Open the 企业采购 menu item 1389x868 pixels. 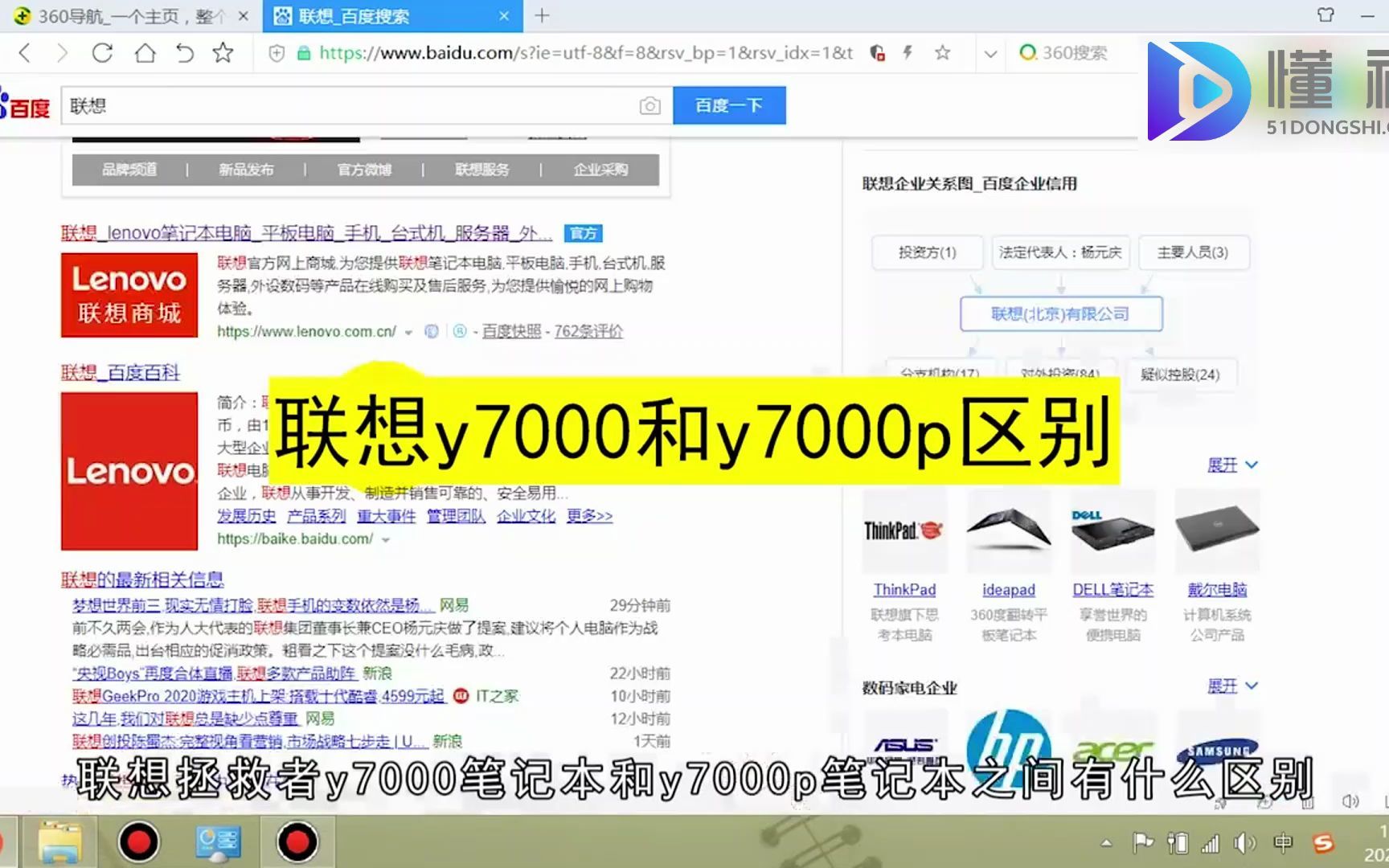(600, 170)
